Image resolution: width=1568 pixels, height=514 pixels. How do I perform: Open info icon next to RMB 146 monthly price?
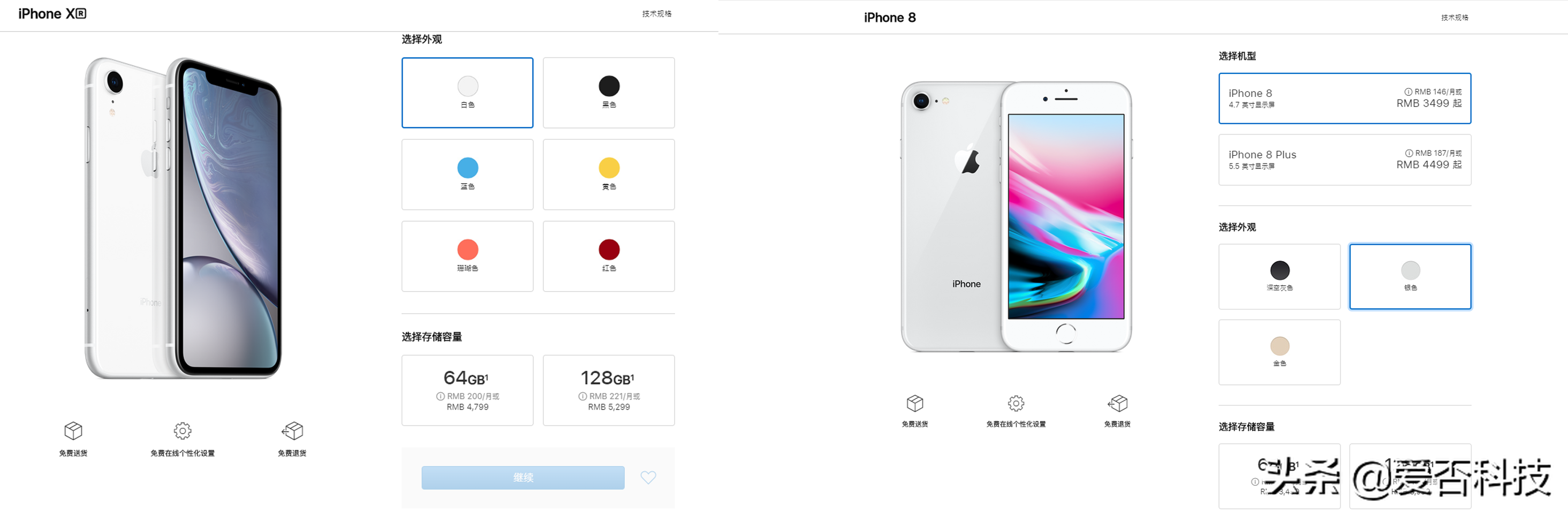(x=1408, y=92)
